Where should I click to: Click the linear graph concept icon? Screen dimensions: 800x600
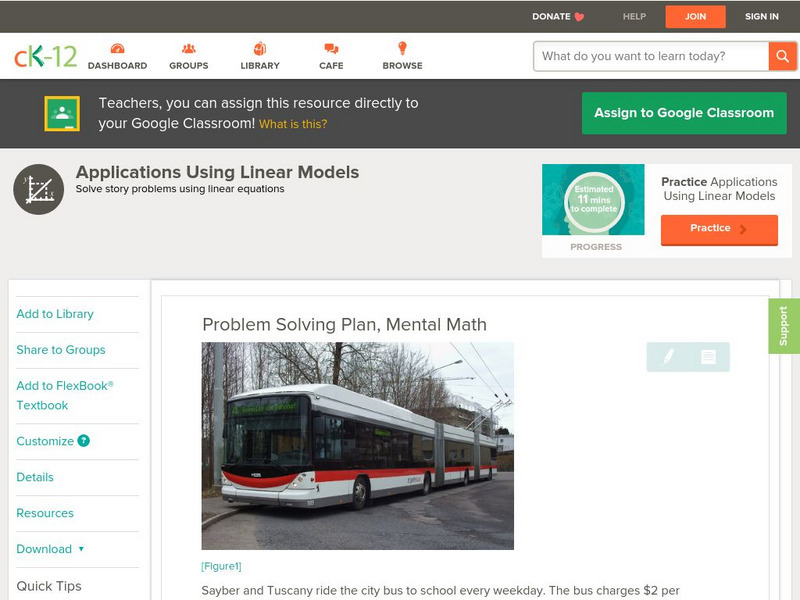click(39, 189)
